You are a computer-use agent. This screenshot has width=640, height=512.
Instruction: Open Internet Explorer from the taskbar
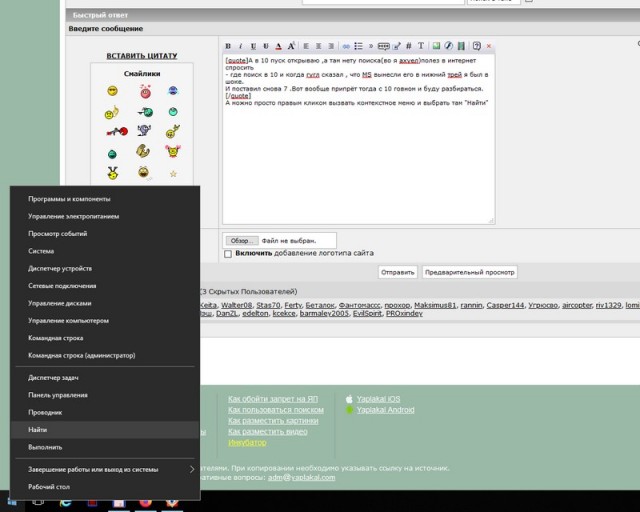coord(65,503)
